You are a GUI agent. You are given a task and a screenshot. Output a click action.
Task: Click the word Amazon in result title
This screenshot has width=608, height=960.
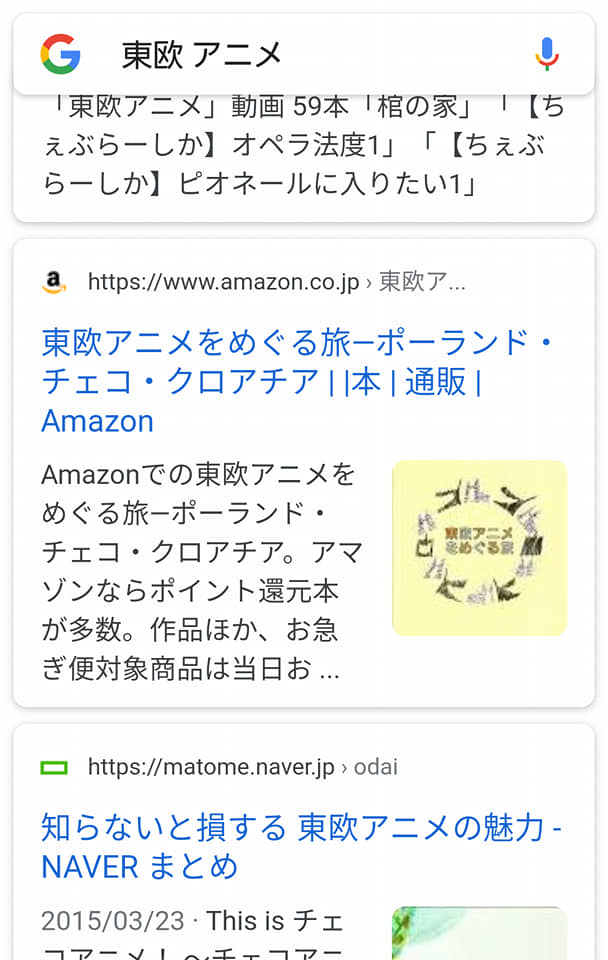(97, 422)
